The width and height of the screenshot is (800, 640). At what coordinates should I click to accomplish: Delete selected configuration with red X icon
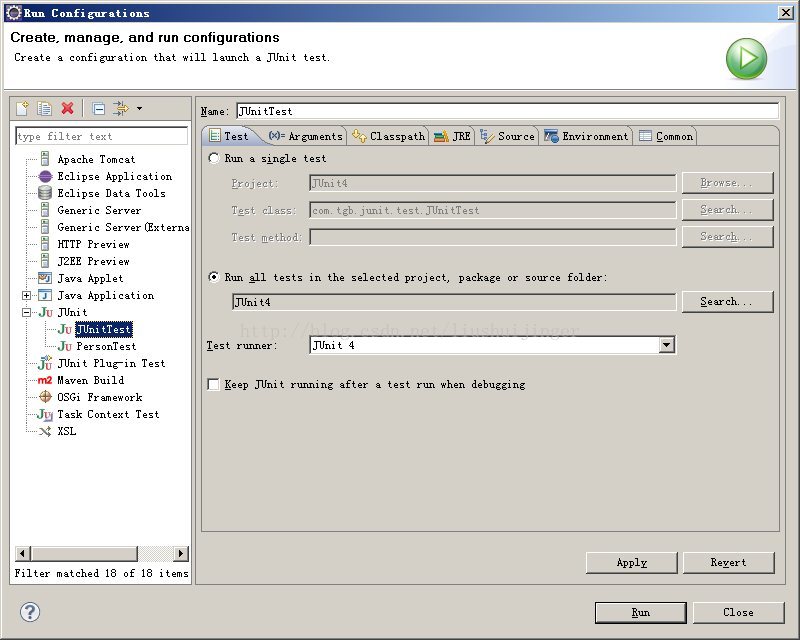(67, 108)
